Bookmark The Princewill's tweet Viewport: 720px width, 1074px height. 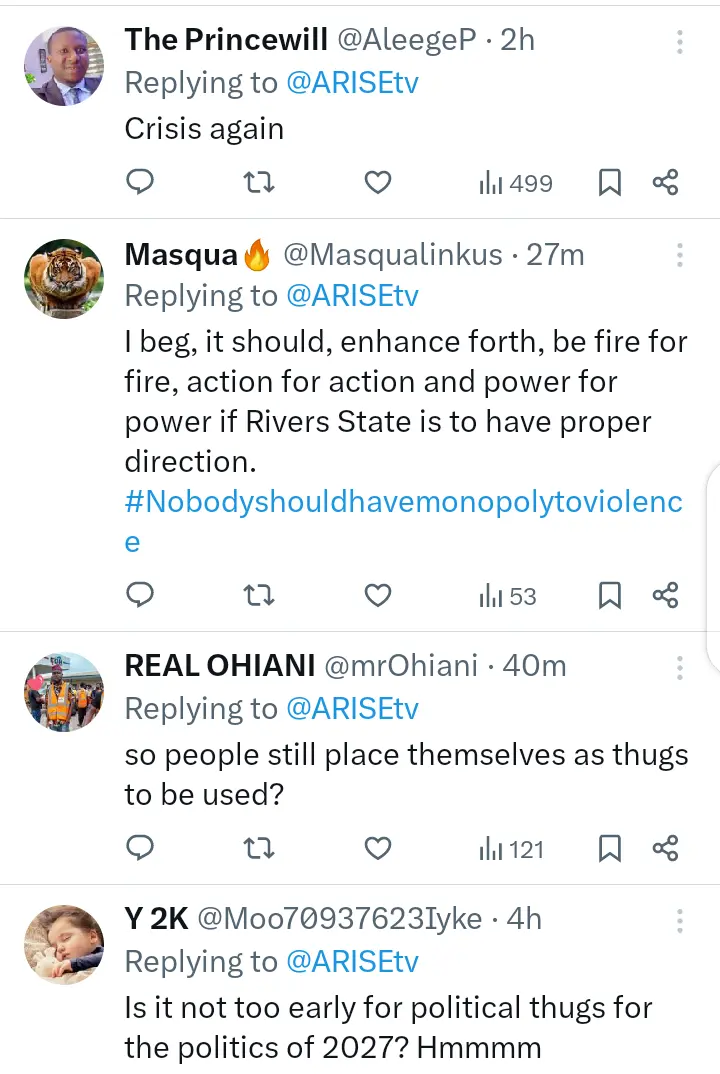pos(609,182)
